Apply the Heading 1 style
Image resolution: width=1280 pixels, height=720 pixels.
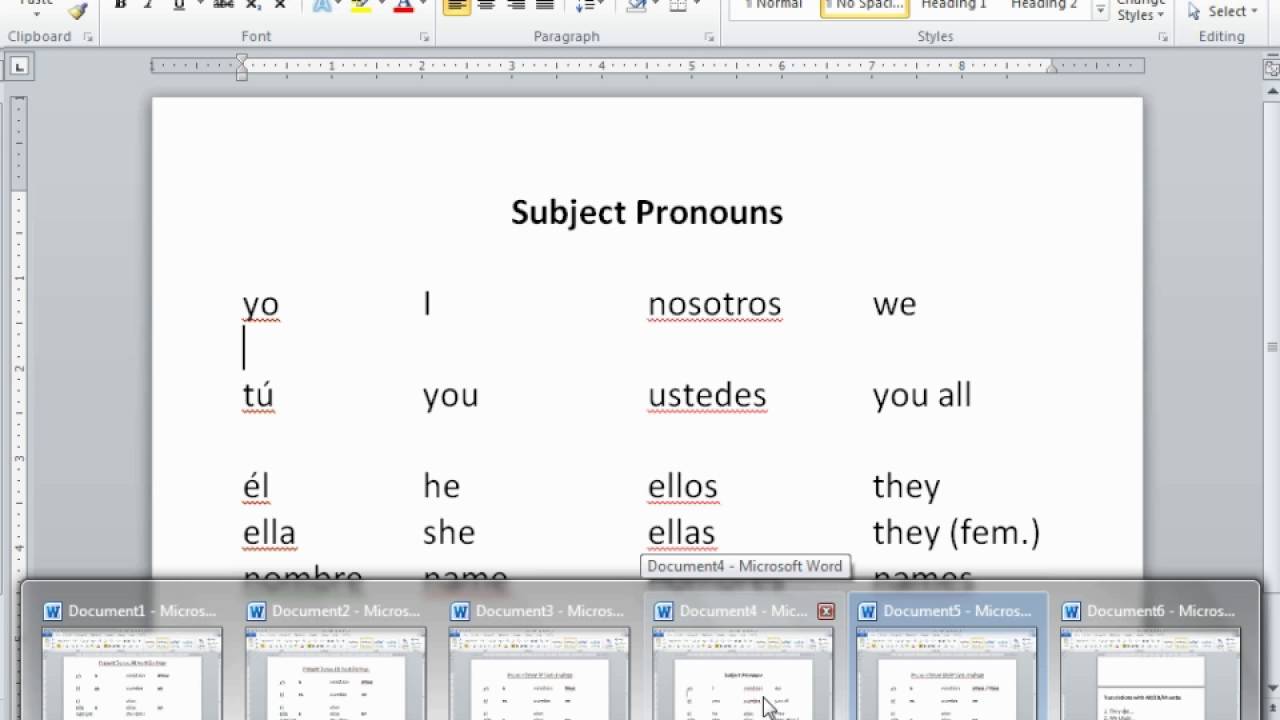[953, 8]
